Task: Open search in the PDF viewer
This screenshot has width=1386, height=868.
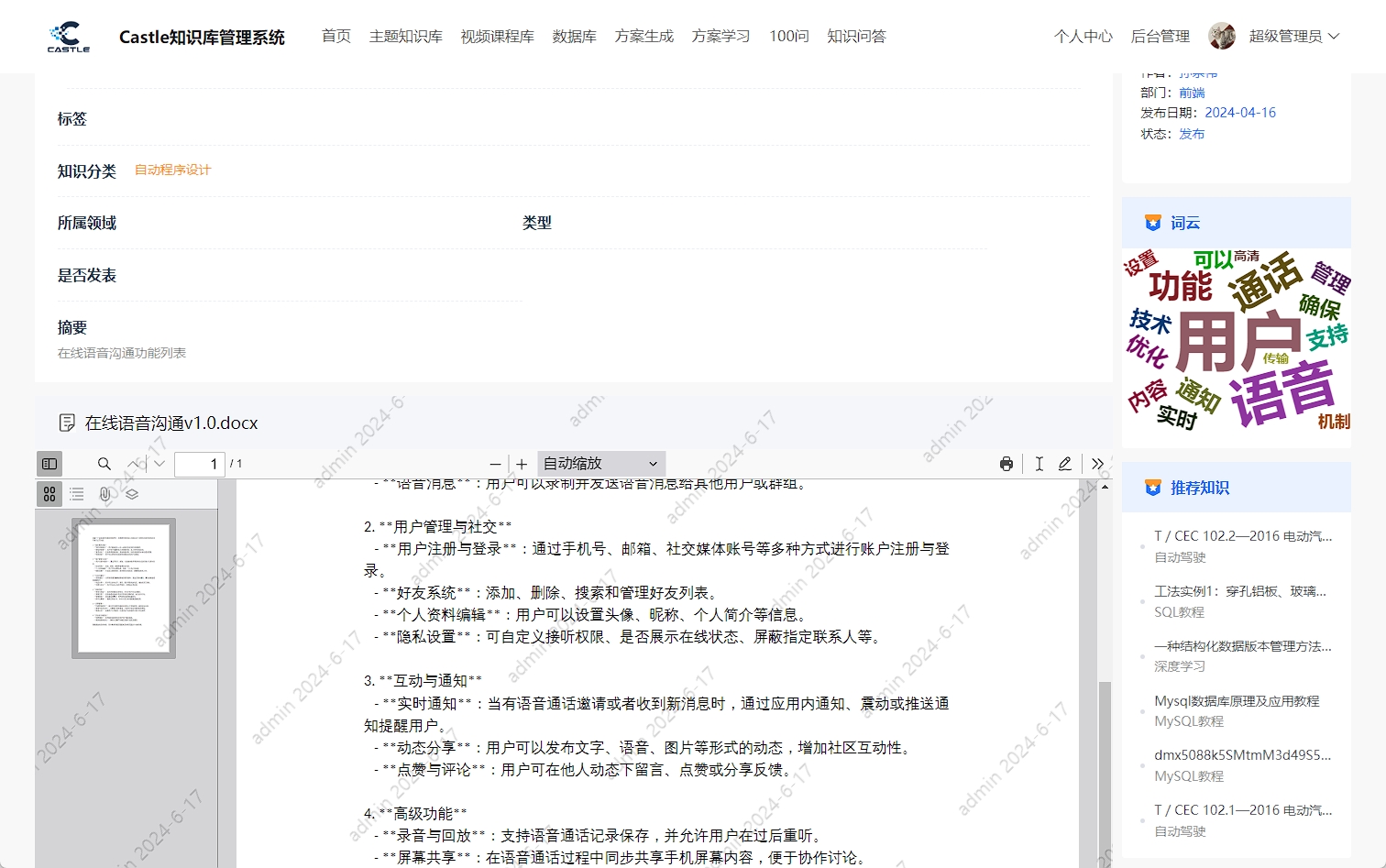Action: 104,464
